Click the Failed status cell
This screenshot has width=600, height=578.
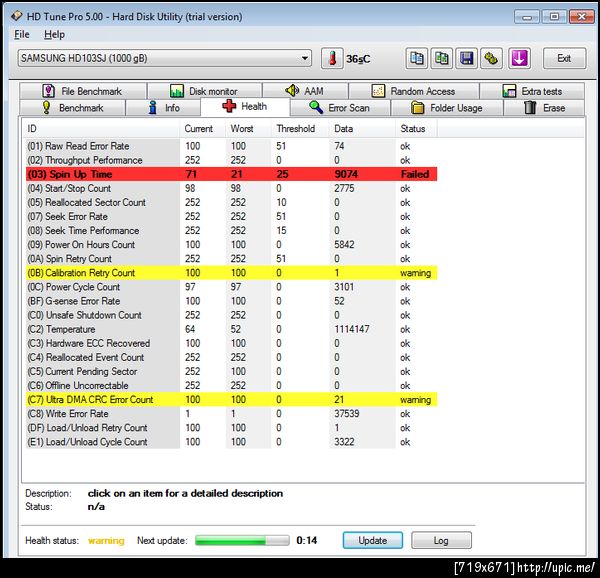click(x=415, y=174)
